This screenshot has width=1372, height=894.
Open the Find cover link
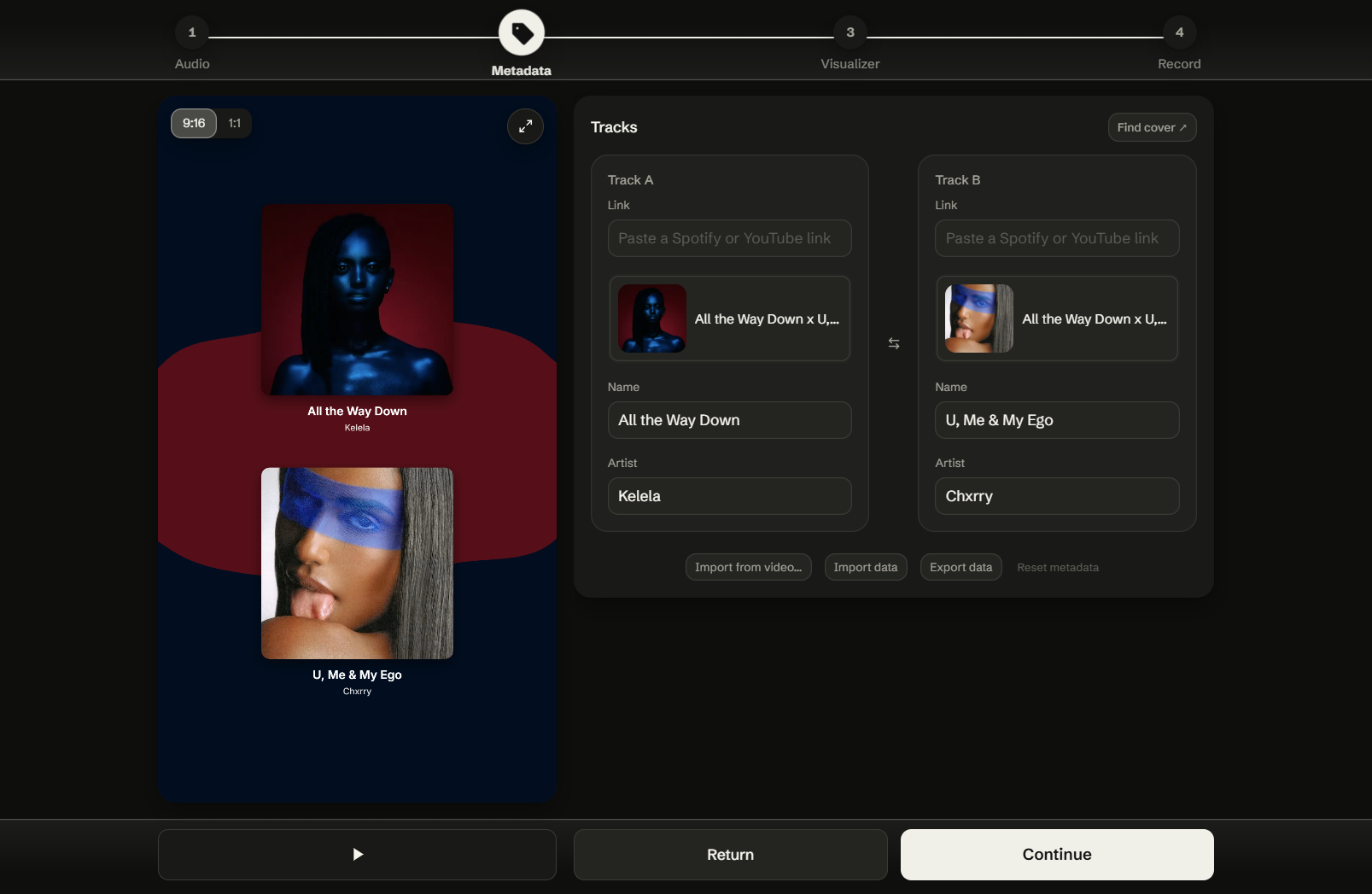coord(1152,127)
